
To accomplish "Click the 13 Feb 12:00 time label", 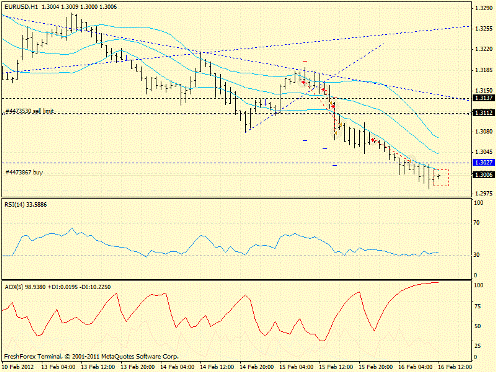I will pos(98,367).
